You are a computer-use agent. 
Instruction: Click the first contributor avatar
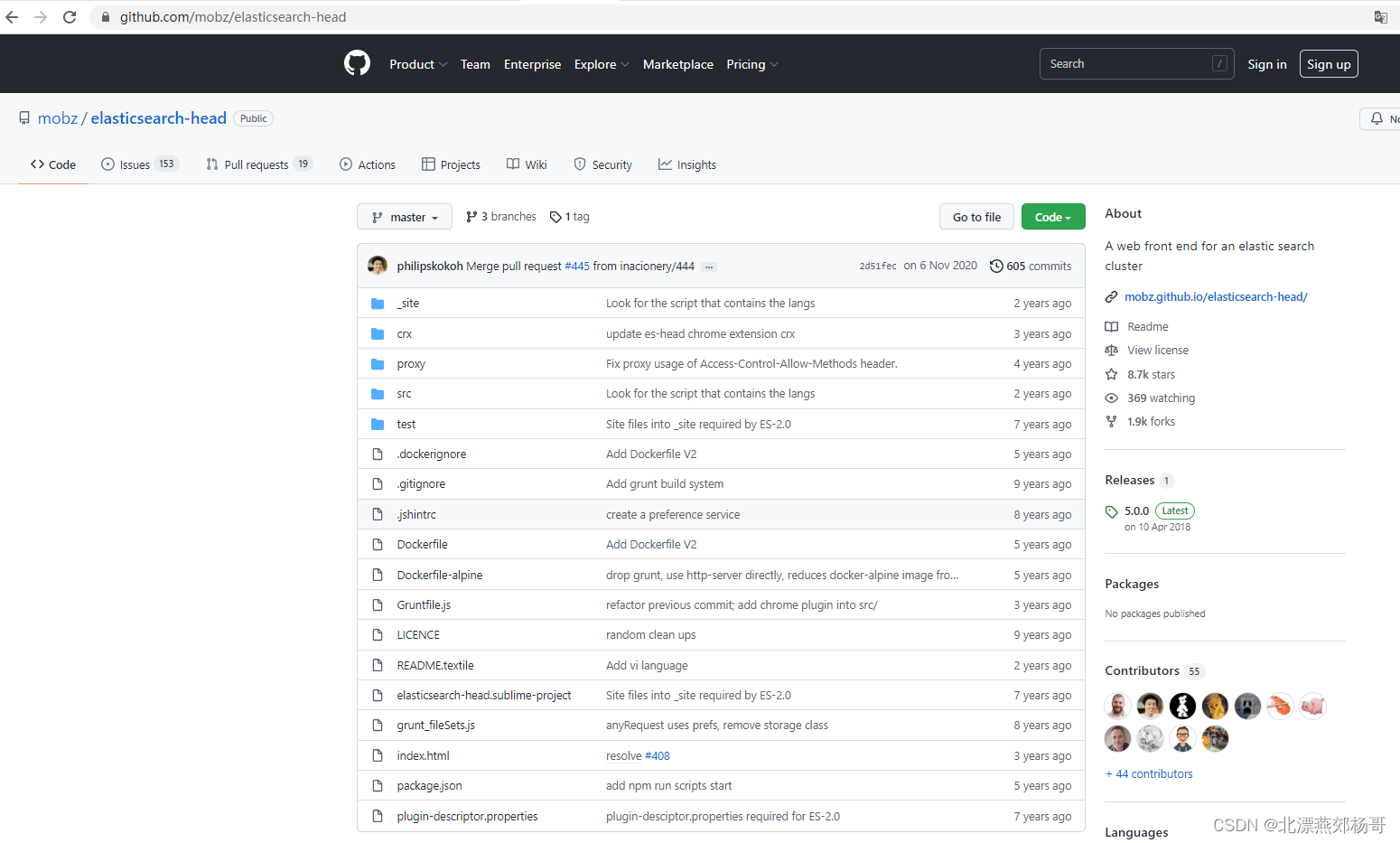[x=1118, y=706]
